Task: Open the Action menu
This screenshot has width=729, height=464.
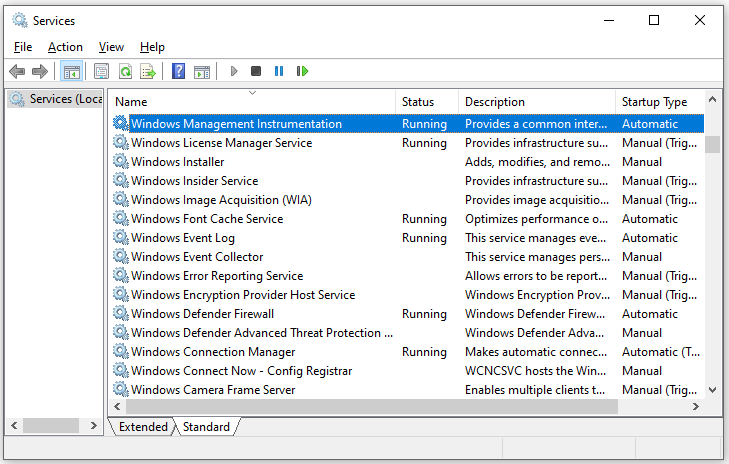Action: [x=65, y=47]
